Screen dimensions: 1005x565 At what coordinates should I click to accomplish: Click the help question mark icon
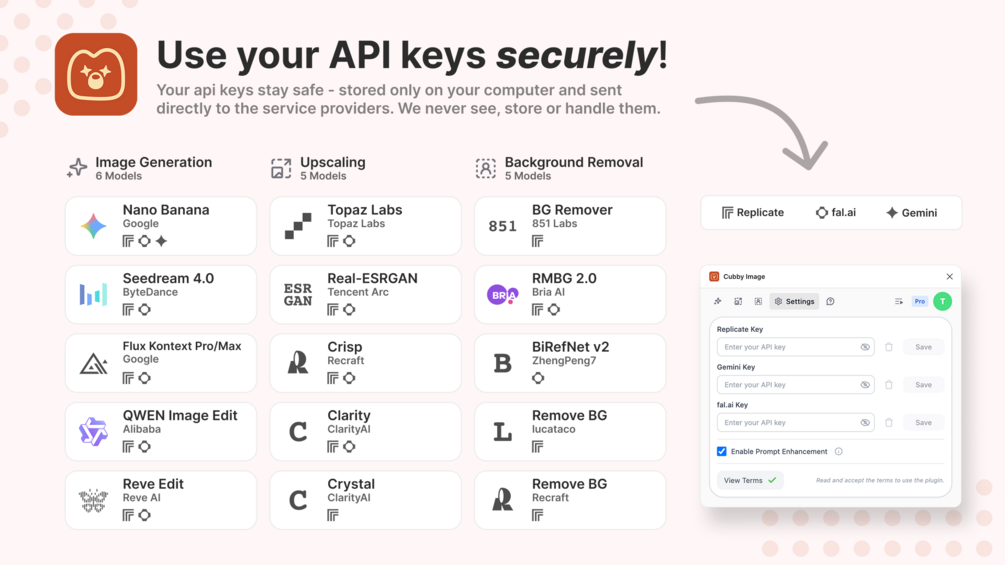(830, 301)
